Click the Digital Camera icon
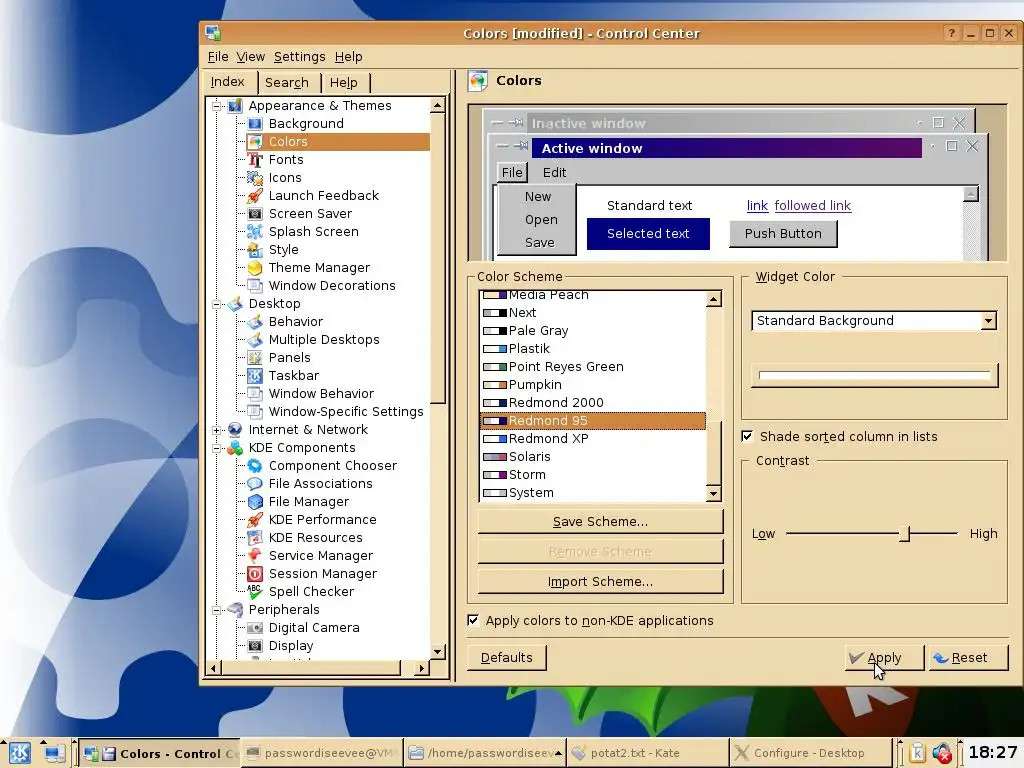Viewport: 1024px width, 768px height. [255, 628]
